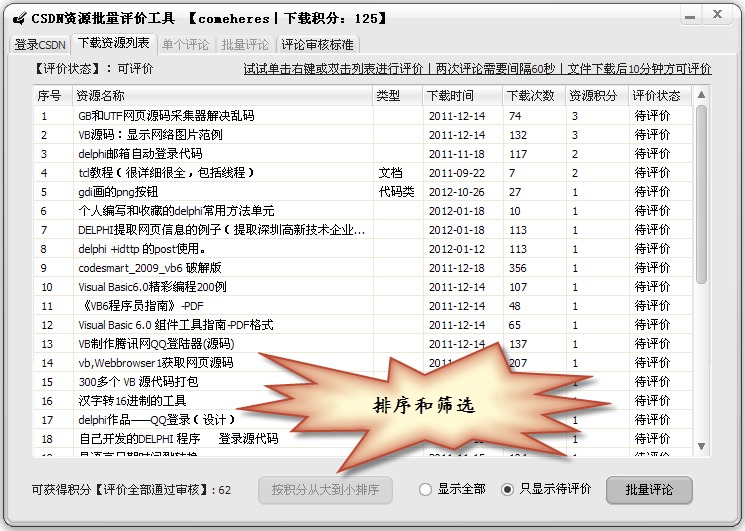Click the 评价状态 column header

pyautogui.click(x=660, y=95)
